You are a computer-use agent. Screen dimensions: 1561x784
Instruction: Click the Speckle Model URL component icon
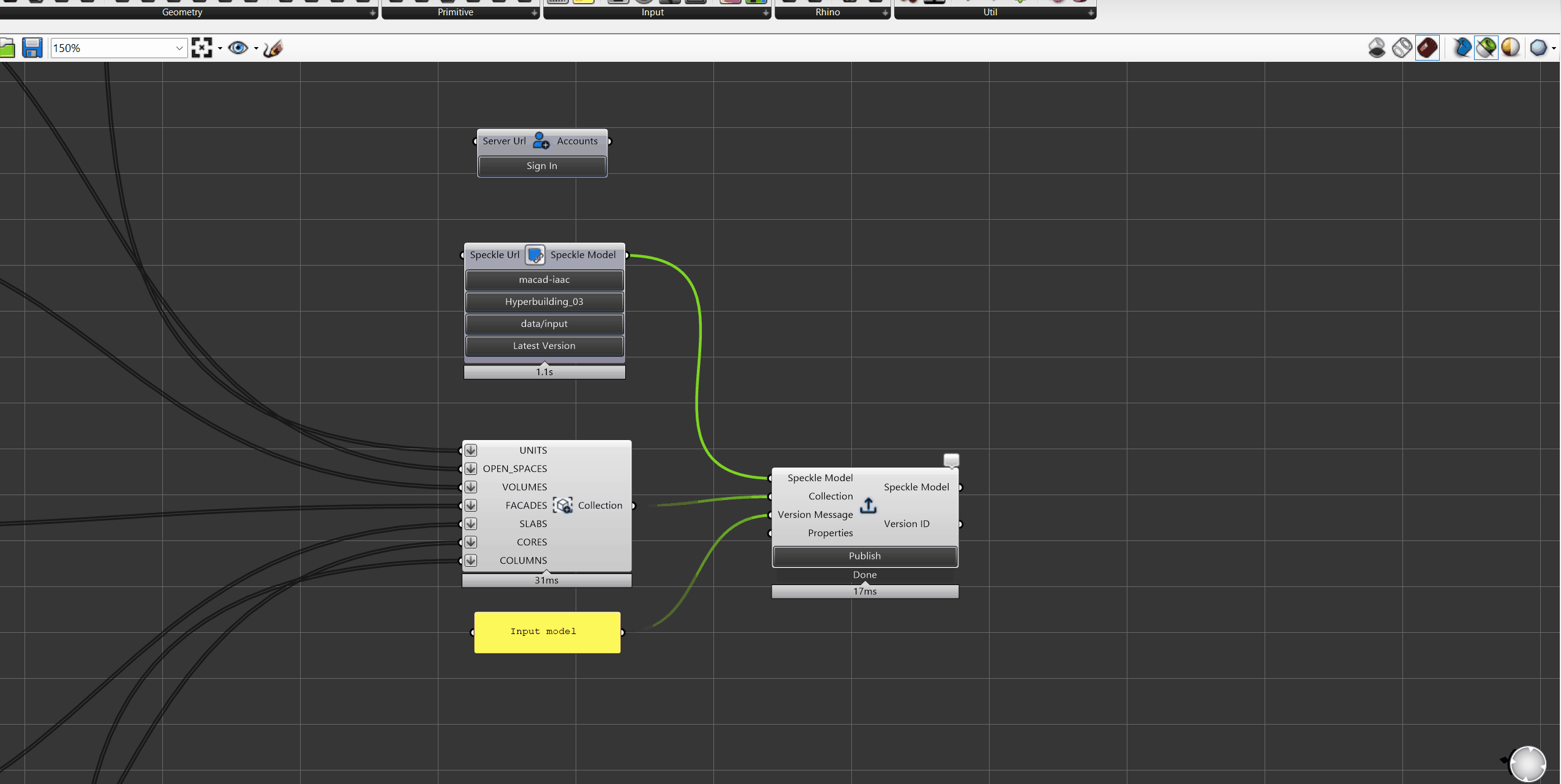535,255
